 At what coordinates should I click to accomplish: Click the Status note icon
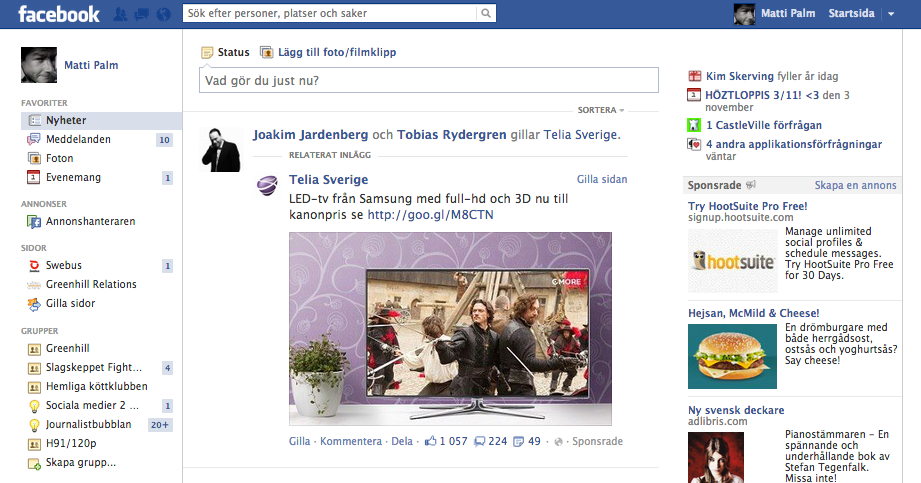(207, 53)
